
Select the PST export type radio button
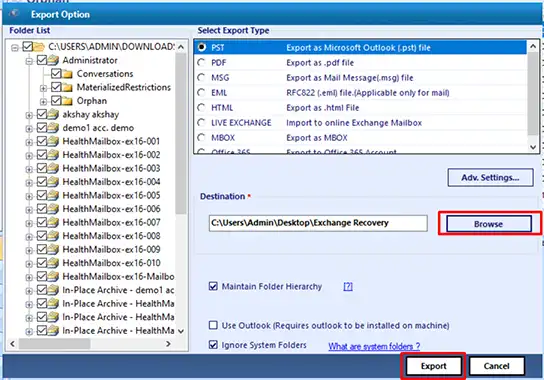pos(201,47)
